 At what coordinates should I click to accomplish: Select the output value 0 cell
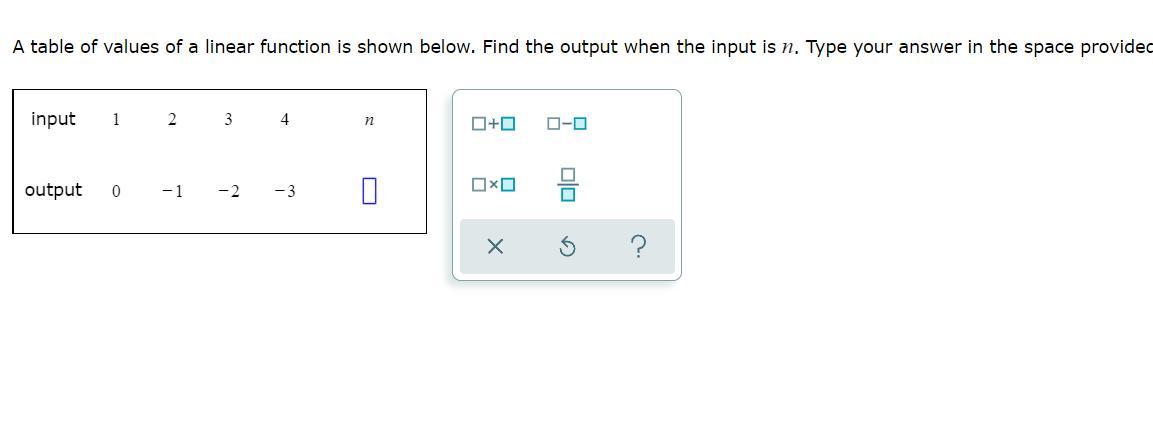click(116, 191)
